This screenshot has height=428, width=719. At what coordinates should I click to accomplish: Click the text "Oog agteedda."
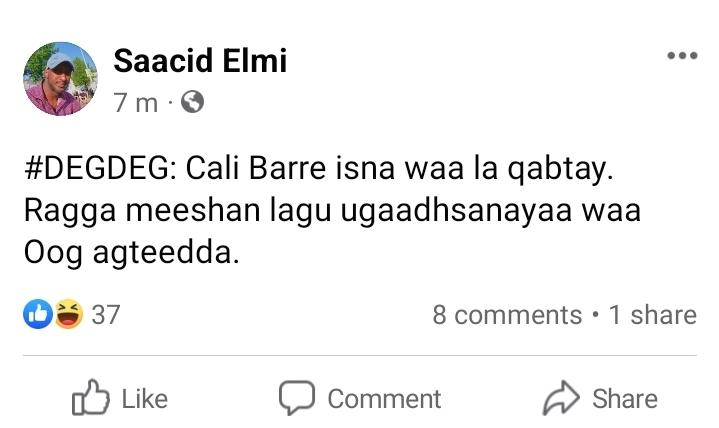point(132,254)
